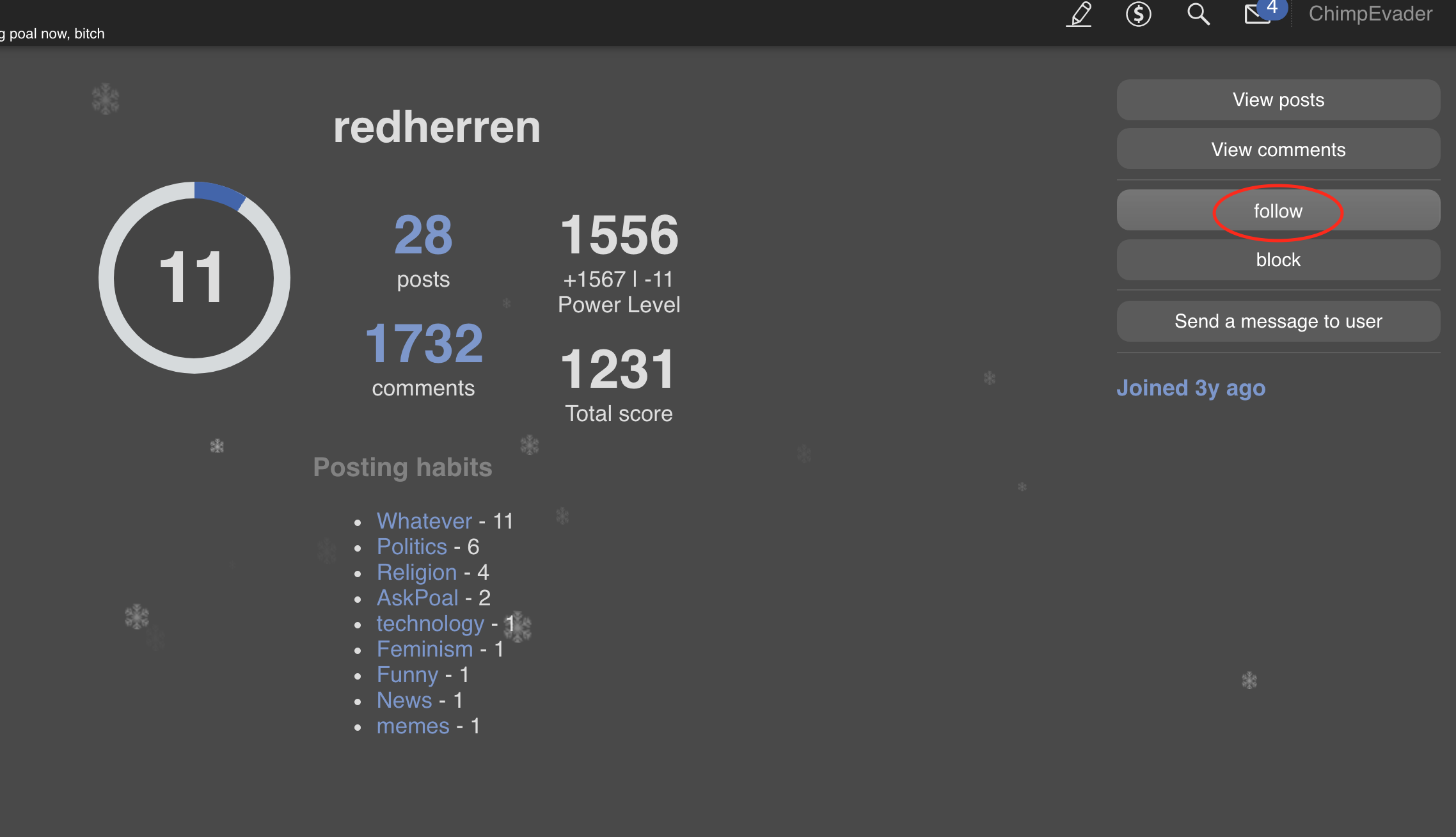Viewport: 1456px width, 837px height.
Task: Open the Whatever sub link
Action: (424, 521)
